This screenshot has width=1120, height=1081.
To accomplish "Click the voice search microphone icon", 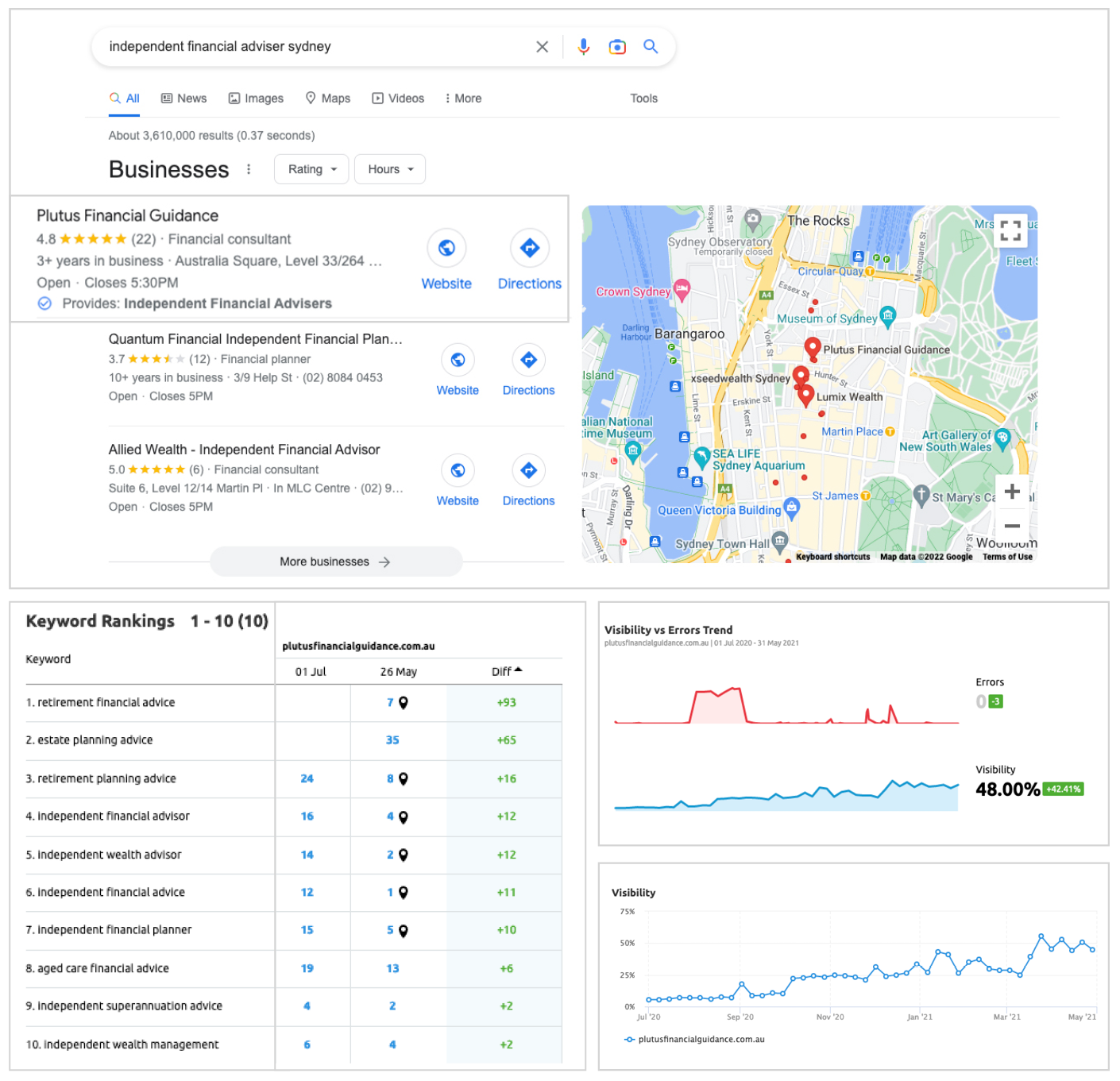I will point(584,46).
